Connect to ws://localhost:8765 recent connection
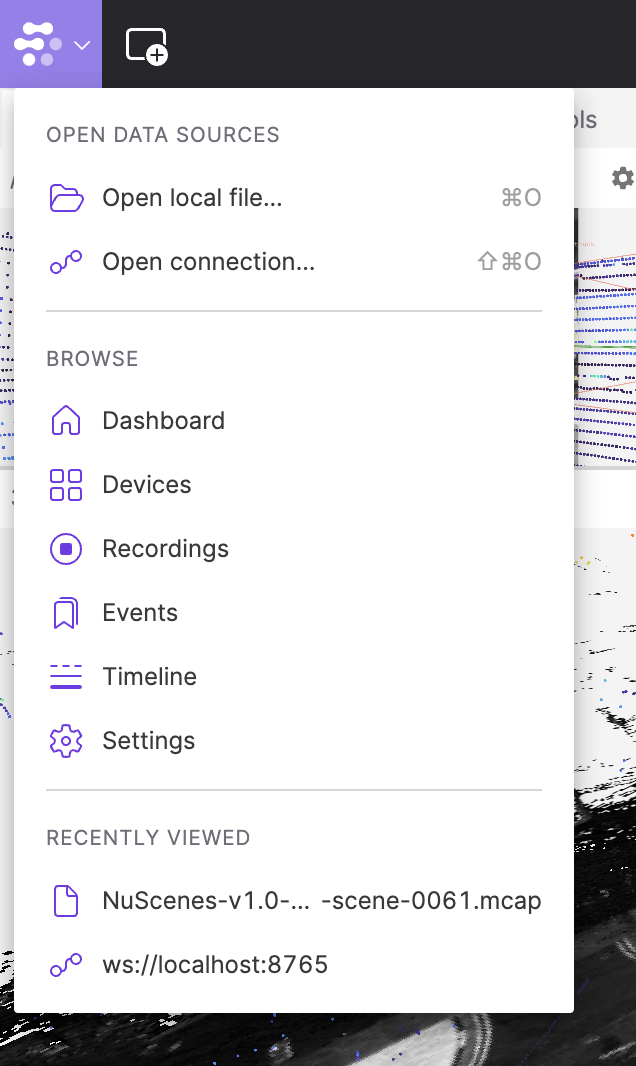Screen dimensions: 636x1066 pyautogui.click(x=215, y=964)
